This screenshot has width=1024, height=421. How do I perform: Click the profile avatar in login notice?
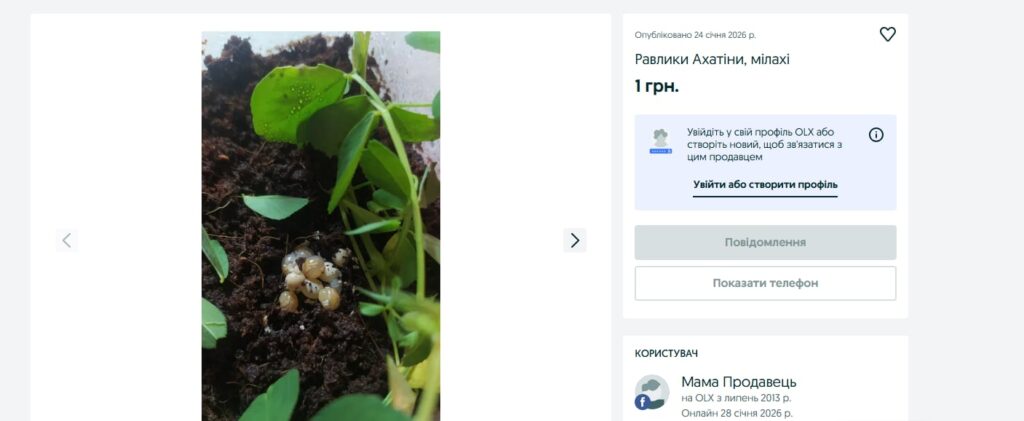(x=660, y=141)
